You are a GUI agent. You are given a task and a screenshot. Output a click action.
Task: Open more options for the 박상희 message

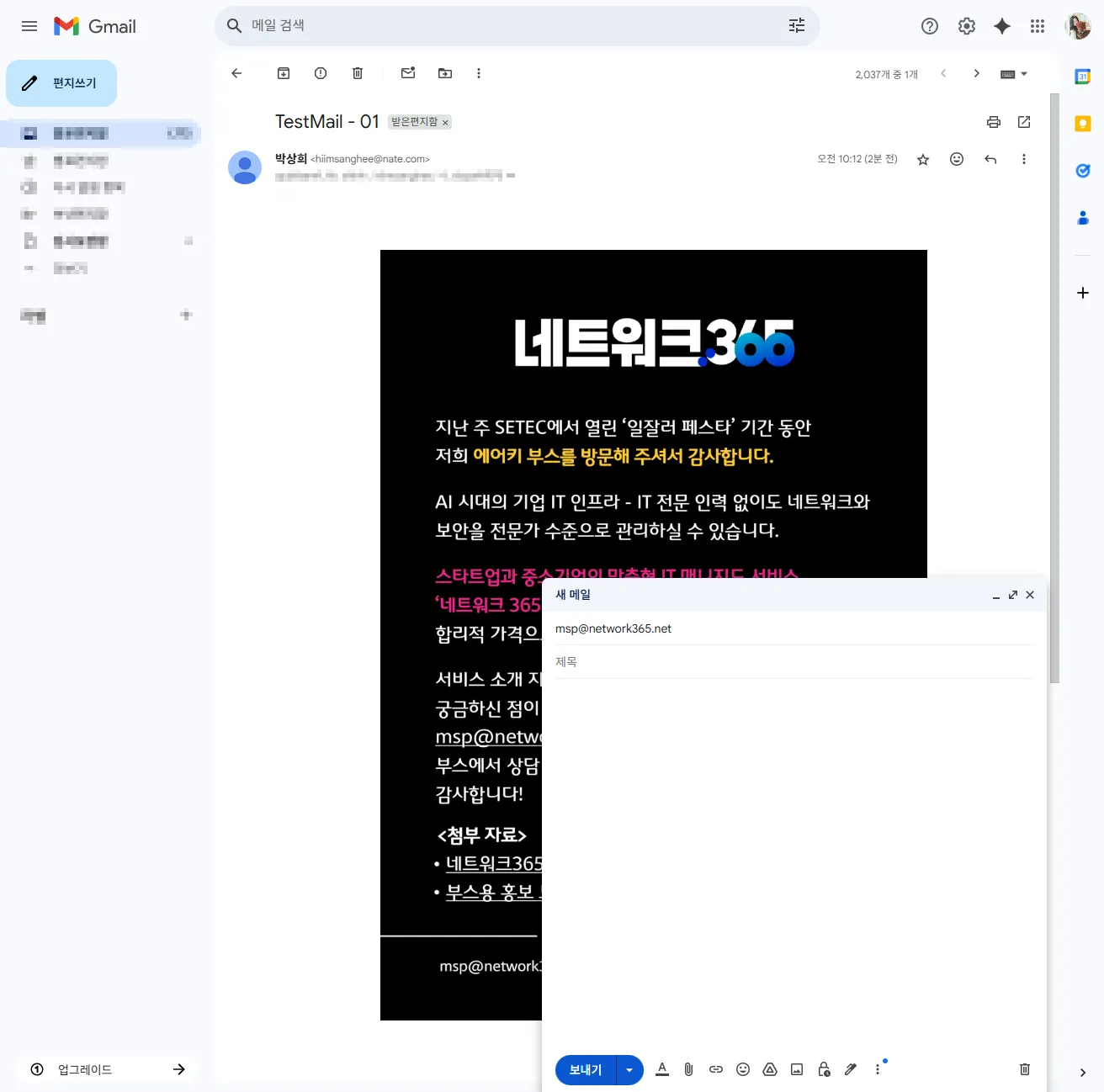(x=1024, y=159)
